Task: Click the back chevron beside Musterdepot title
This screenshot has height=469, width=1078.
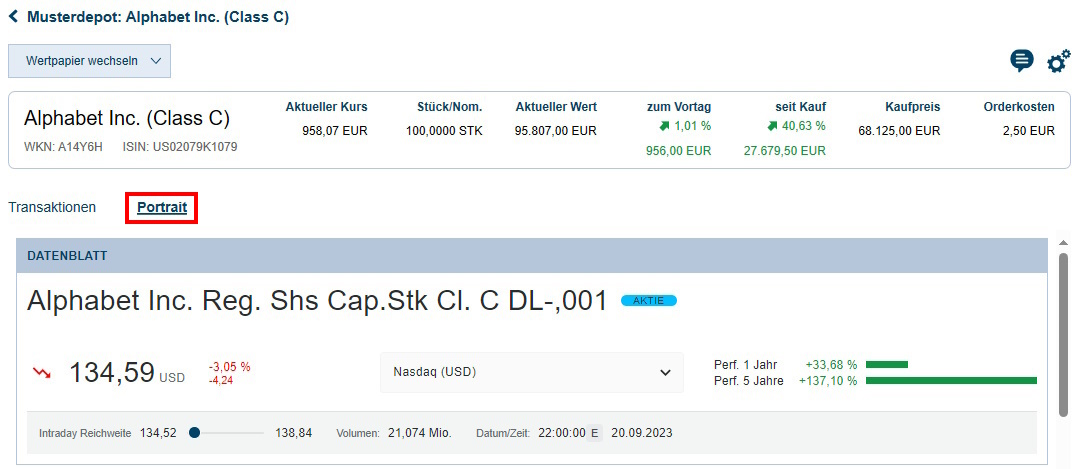Action: point(13,17)
